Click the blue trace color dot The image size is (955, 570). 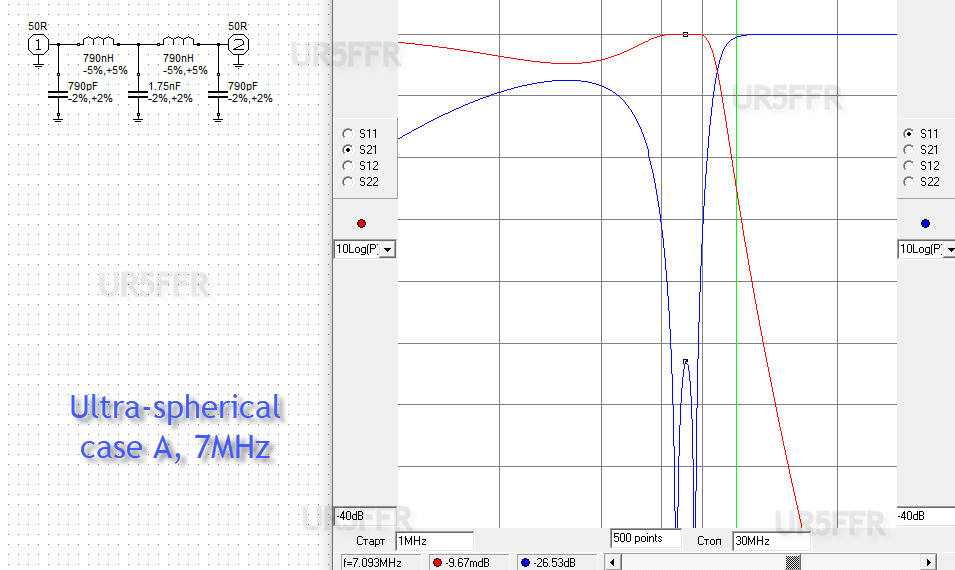click(925, 223)
